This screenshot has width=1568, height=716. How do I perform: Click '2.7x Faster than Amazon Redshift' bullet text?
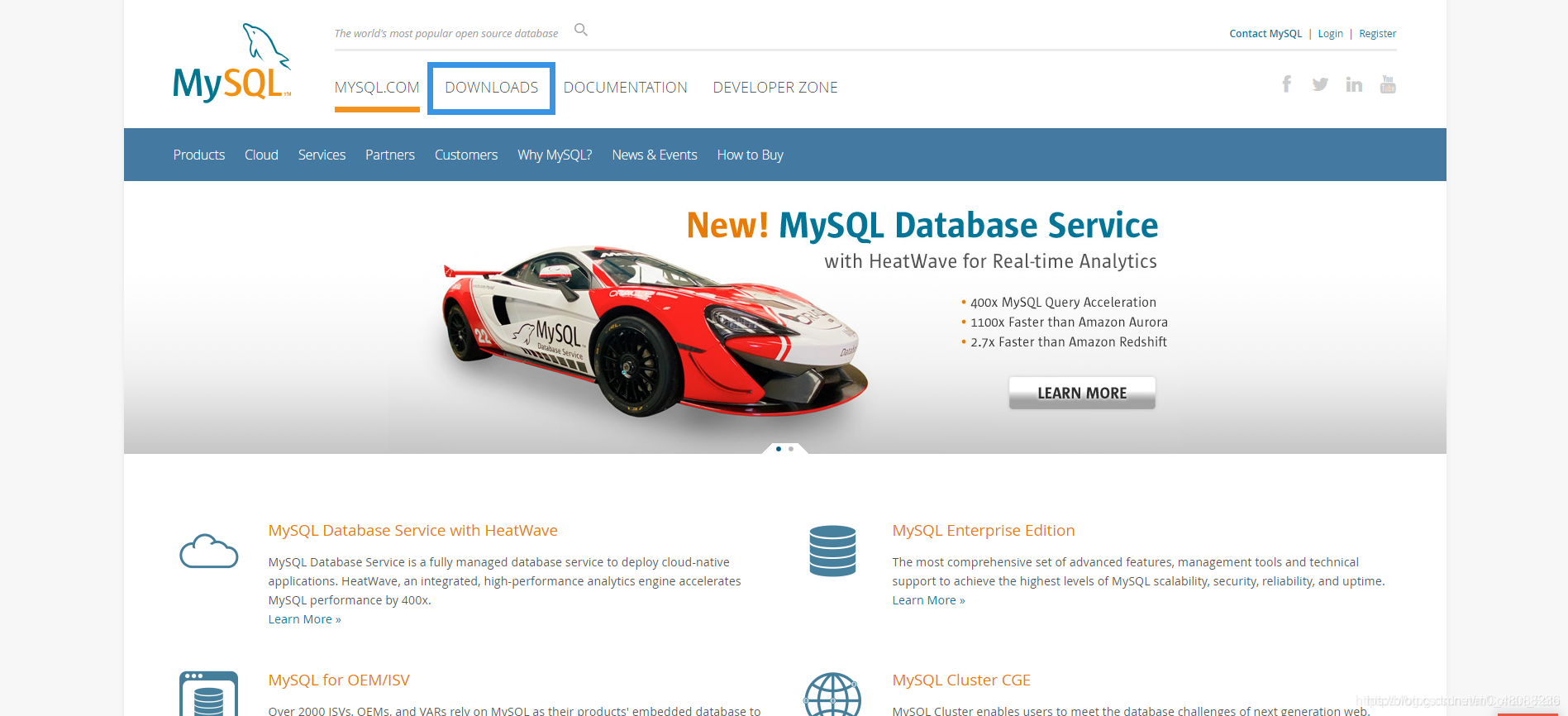1069,342
